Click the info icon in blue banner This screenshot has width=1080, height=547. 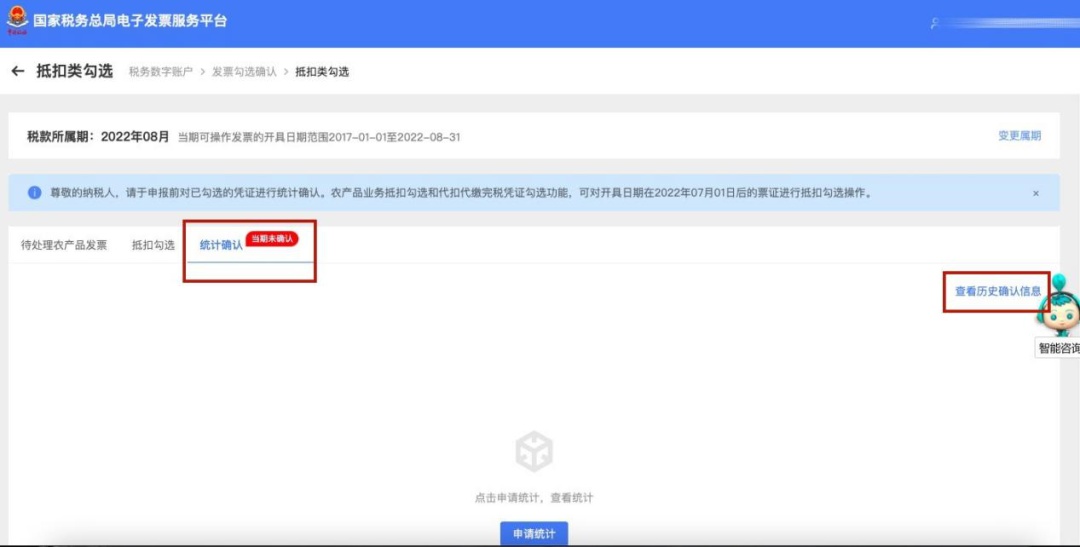[x=34, y=193]
